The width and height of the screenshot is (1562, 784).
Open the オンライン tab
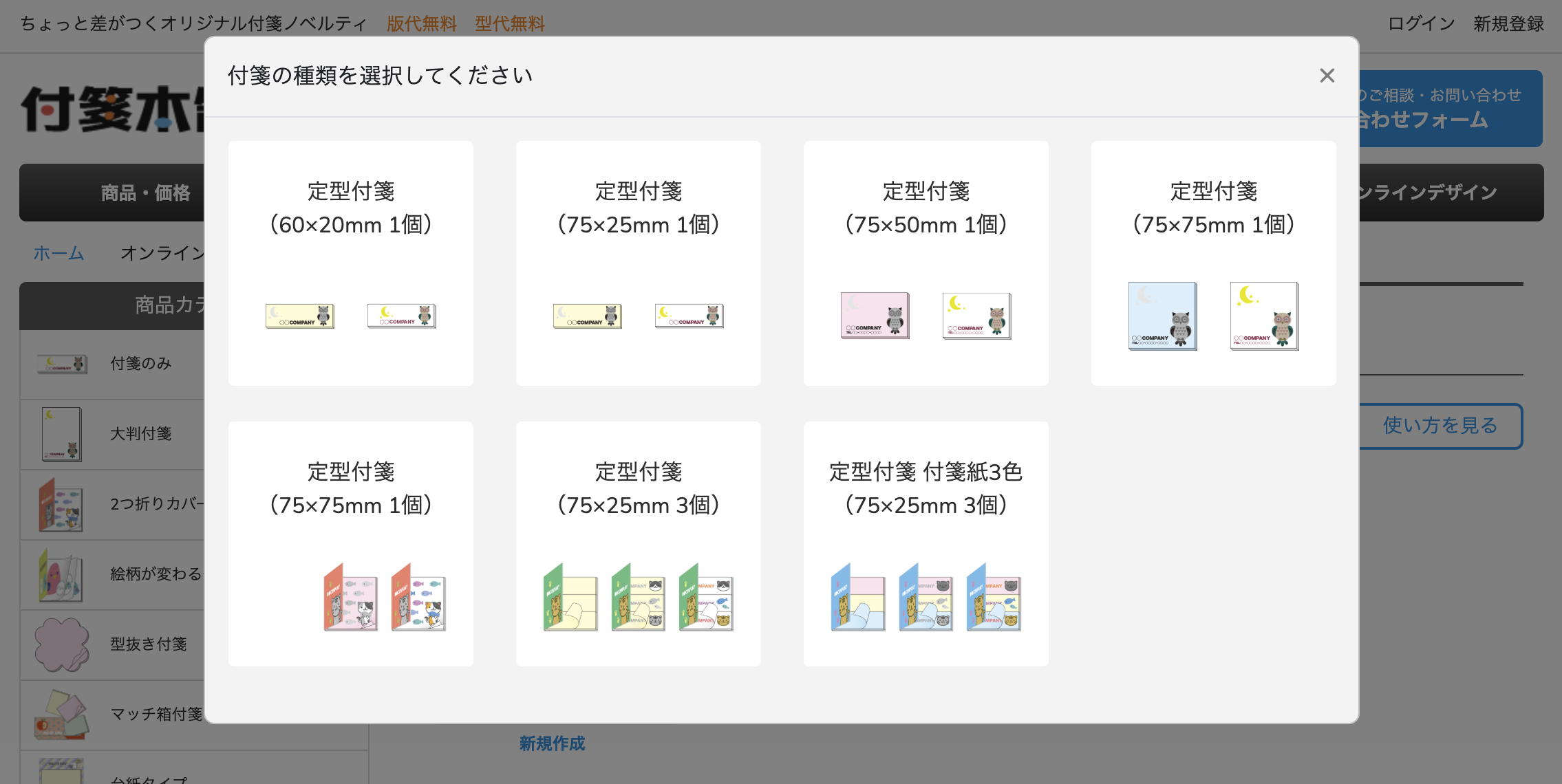pyautogui.click(x=162, y=253)
